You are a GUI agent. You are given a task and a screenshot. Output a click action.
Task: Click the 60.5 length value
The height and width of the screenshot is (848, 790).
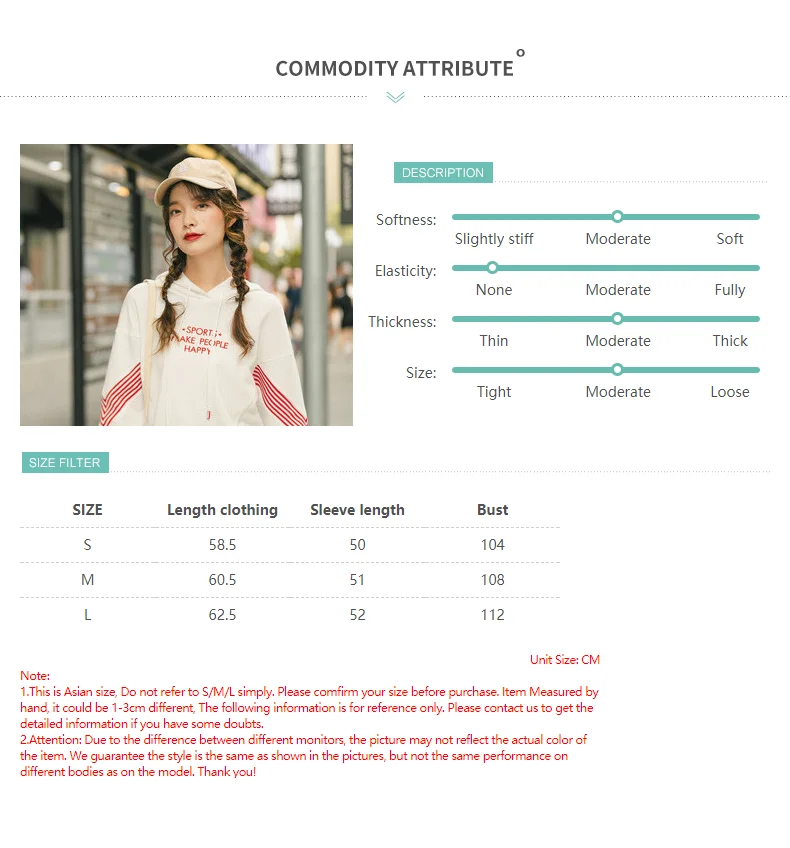pos(222,580)
